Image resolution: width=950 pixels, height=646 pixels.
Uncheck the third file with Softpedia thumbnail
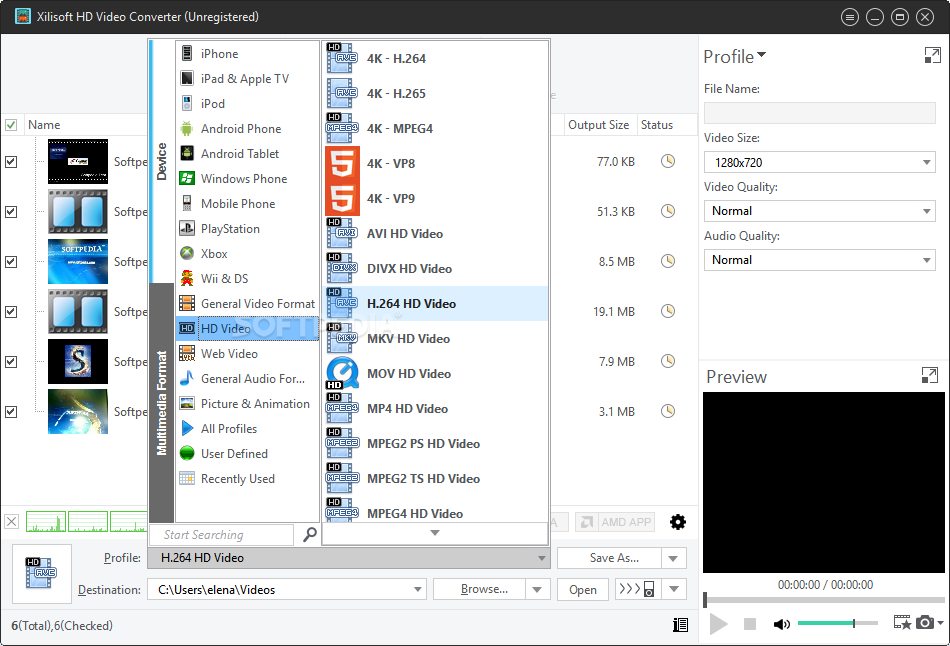(11, 262)
